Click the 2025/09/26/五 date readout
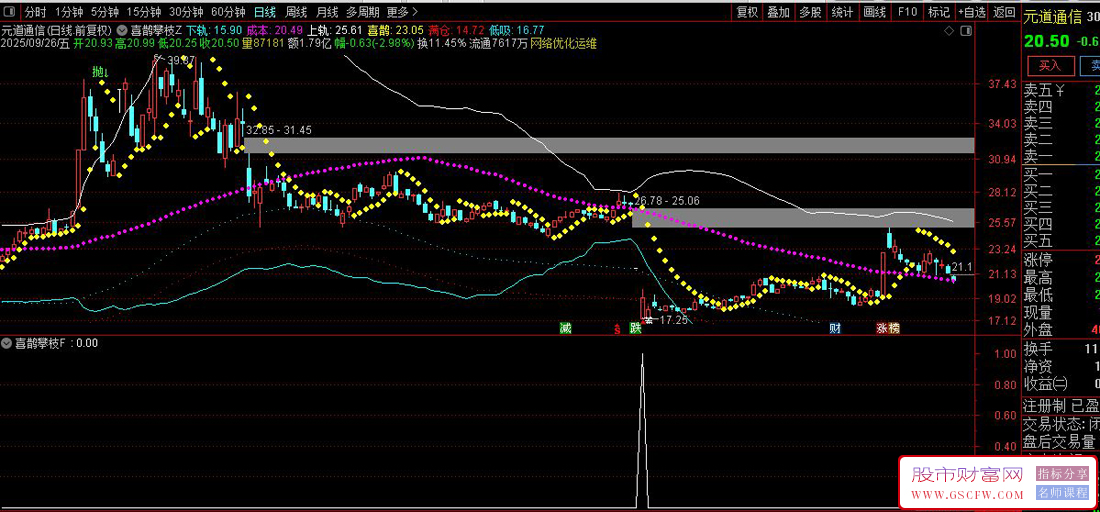The width and height of the screenshot is (1100, 512). (x=35, y=43)
